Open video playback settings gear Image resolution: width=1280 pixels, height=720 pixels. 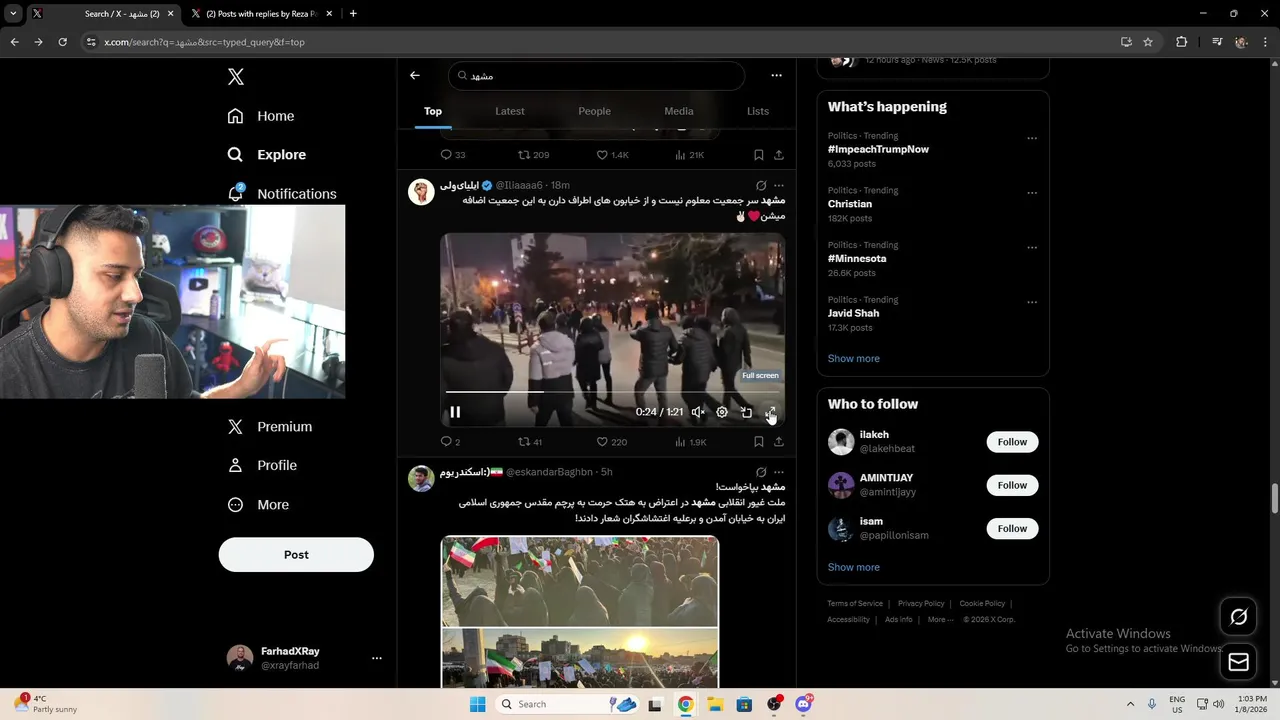(722, 412)
